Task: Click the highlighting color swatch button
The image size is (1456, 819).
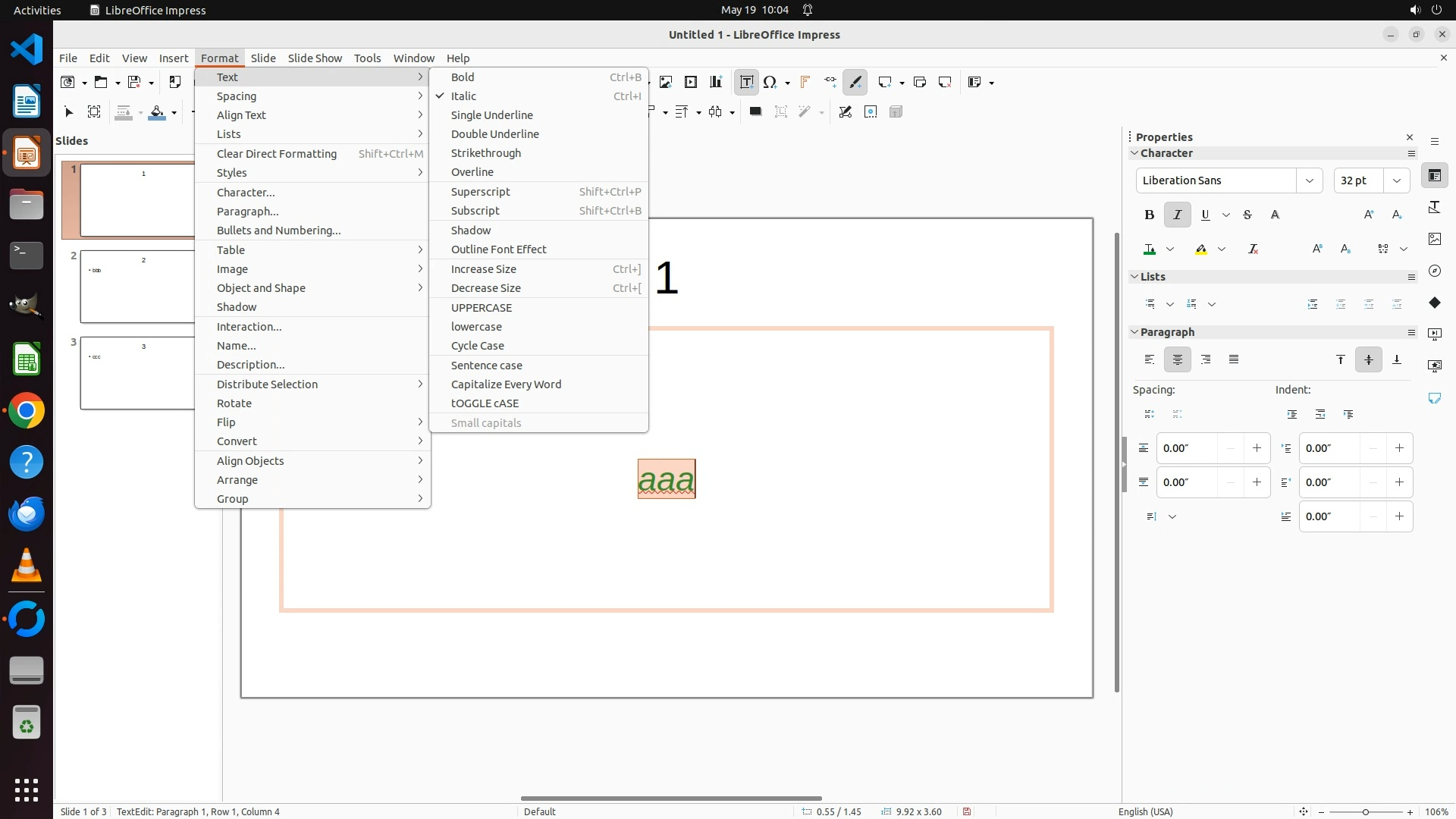Action: [x=1201, y=249]
